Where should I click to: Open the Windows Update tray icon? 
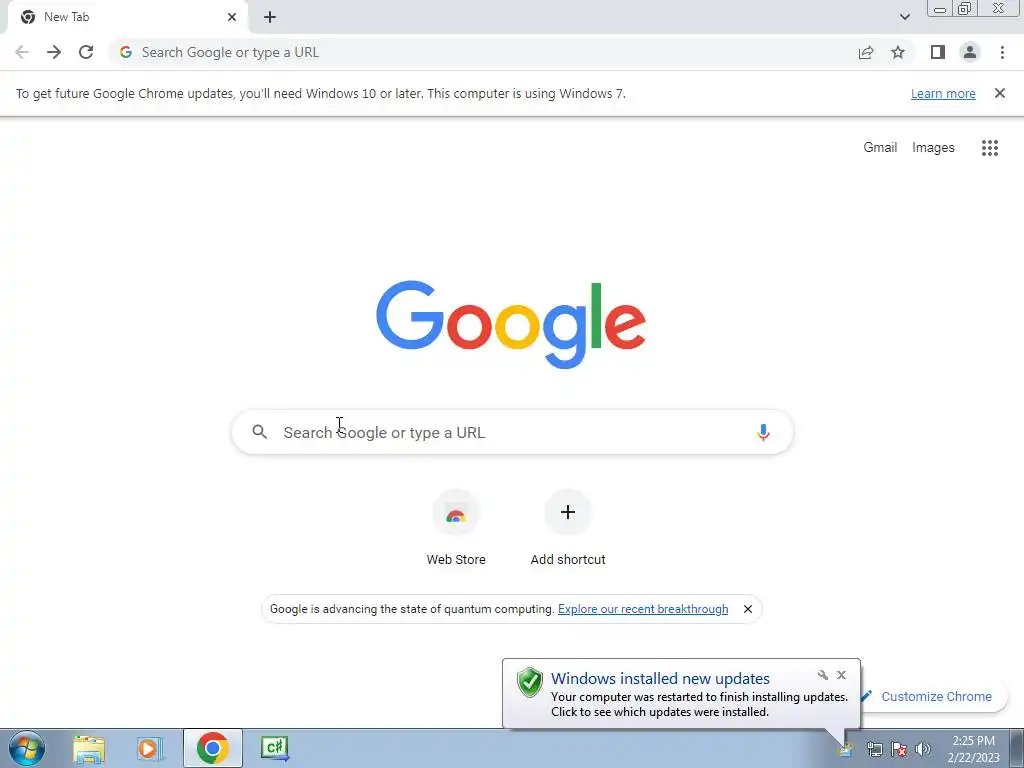845,750
